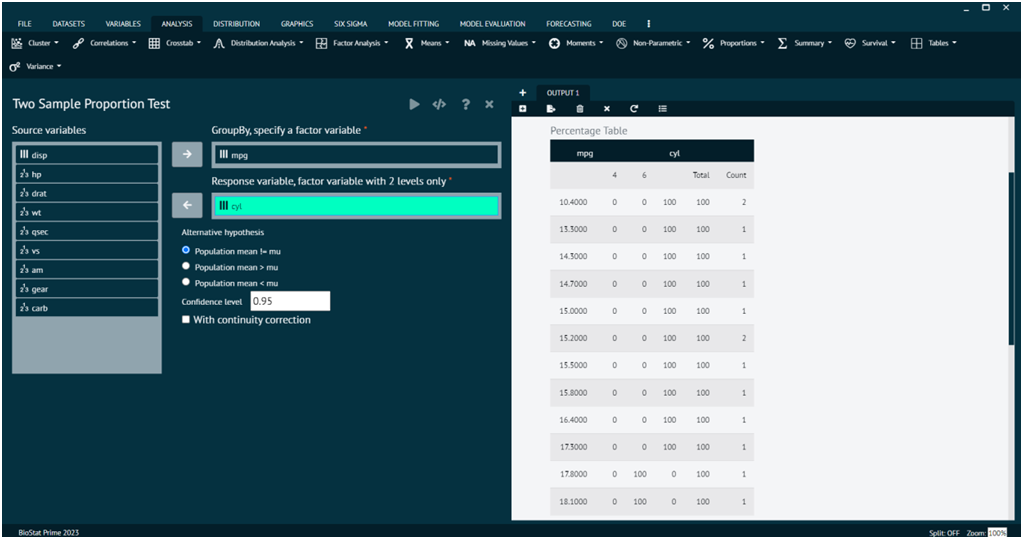The image size is (1023, 539).
Task: Switch to the MODEL FITTING tab
Action: [x=414, y=23]
